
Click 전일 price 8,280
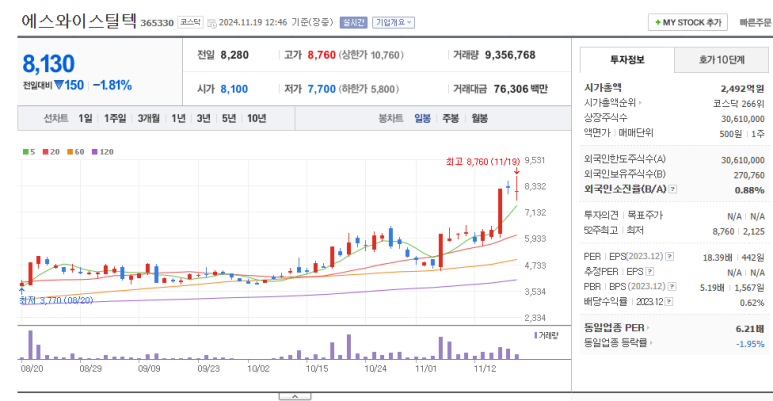235,55
